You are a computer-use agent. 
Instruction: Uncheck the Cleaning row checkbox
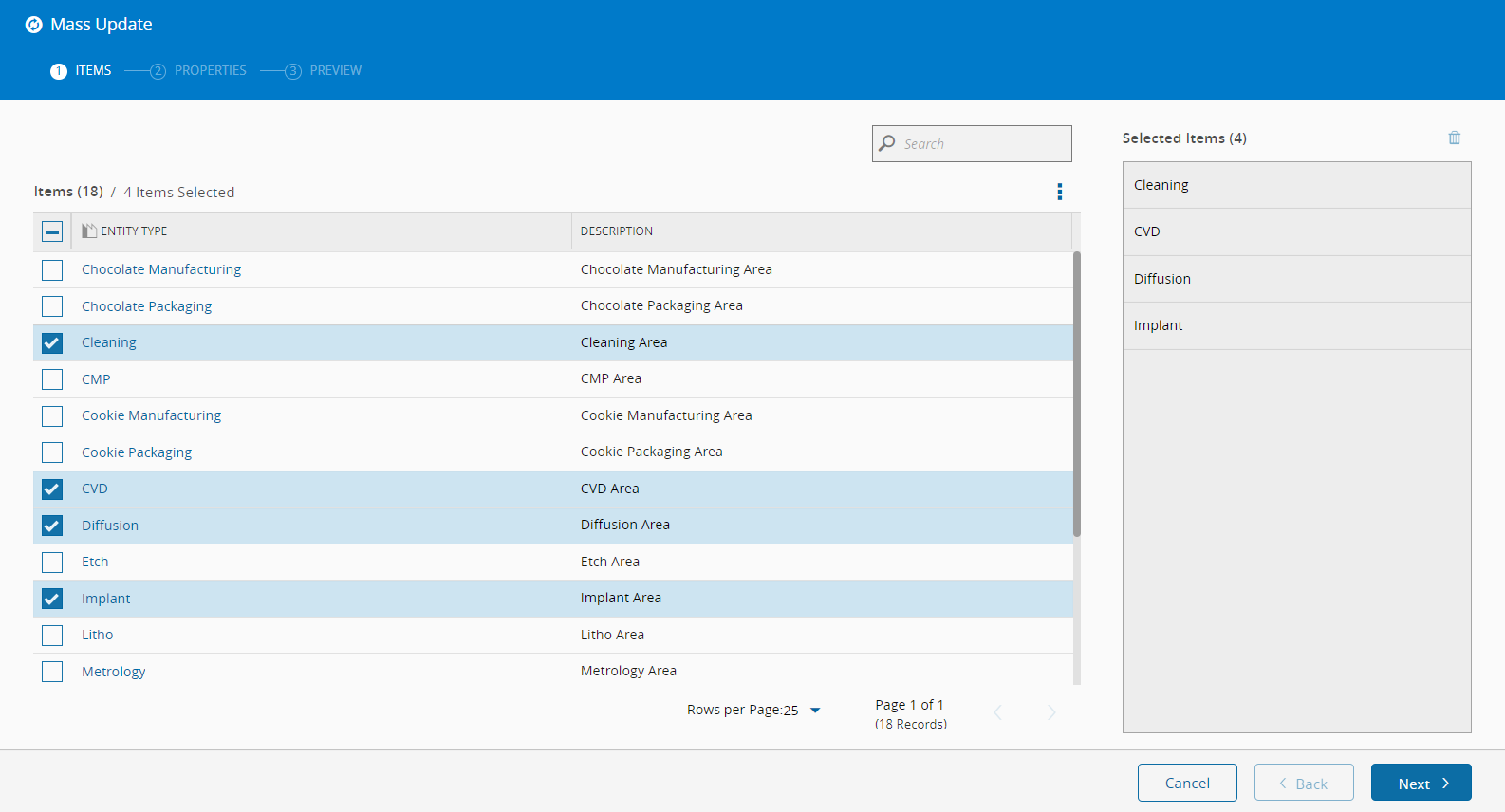pos(52,343)
